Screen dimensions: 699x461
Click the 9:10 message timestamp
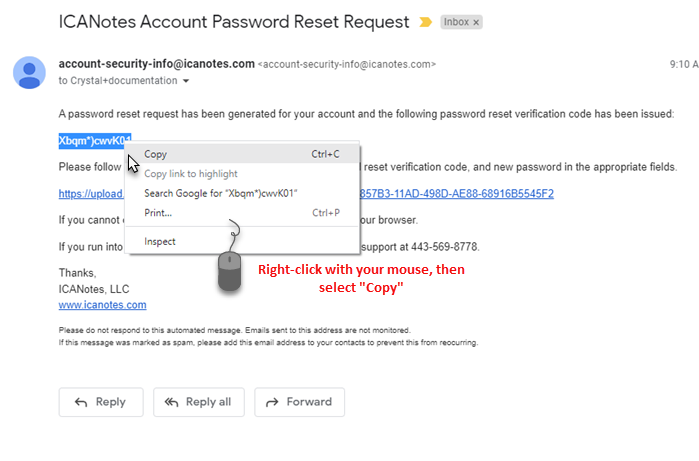click(681, 65)
